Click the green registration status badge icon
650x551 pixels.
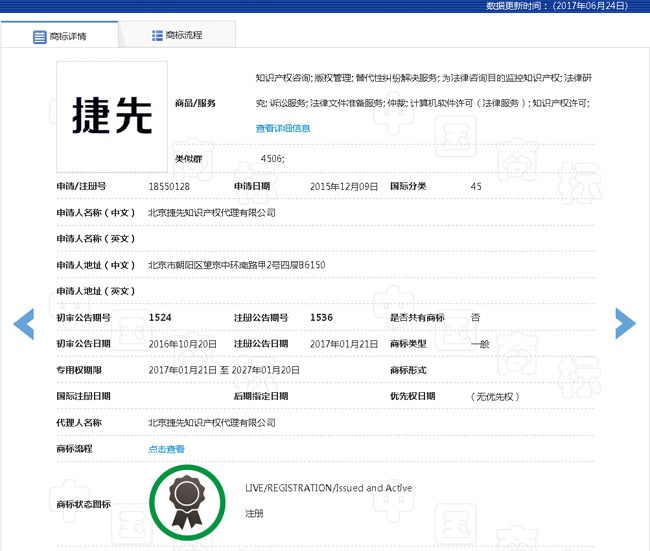[187, 502]
